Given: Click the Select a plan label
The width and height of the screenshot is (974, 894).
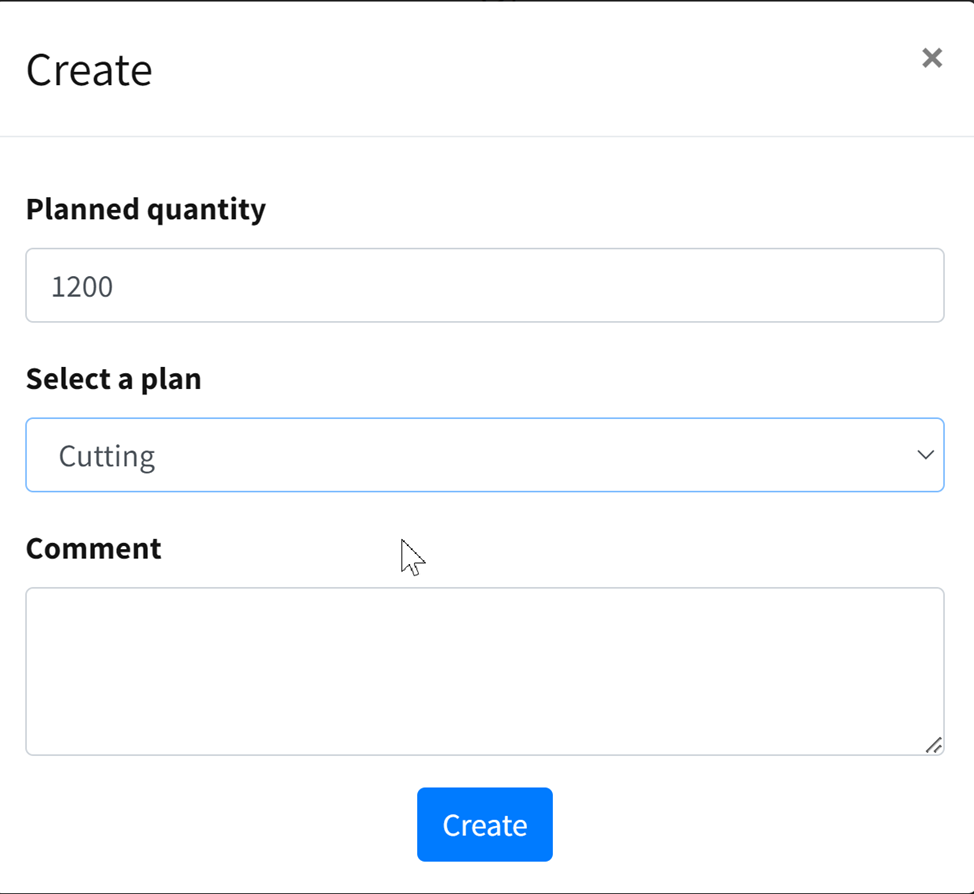Looking at the screenshot, I should [113, 379].
